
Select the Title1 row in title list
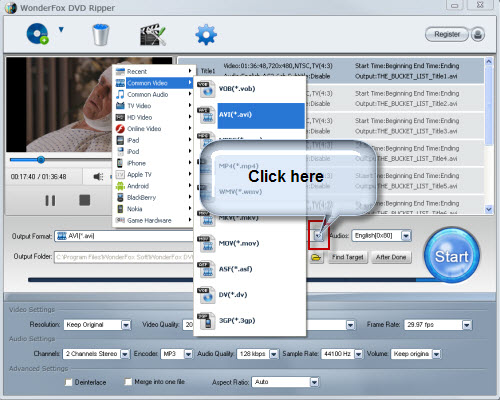pyautogui.click(x=331, y=71)
